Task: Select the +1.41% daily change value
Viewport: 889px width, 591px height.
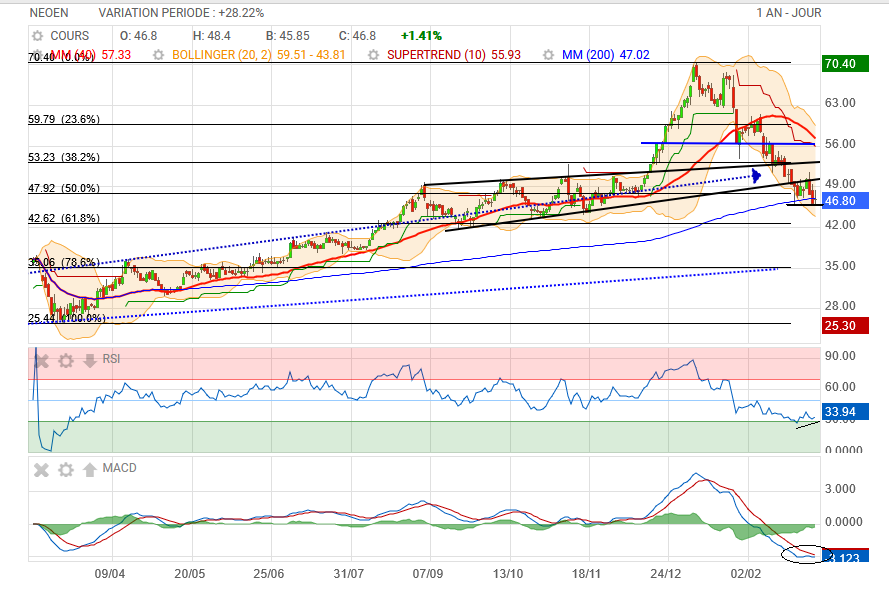Action: click(421, 36)
